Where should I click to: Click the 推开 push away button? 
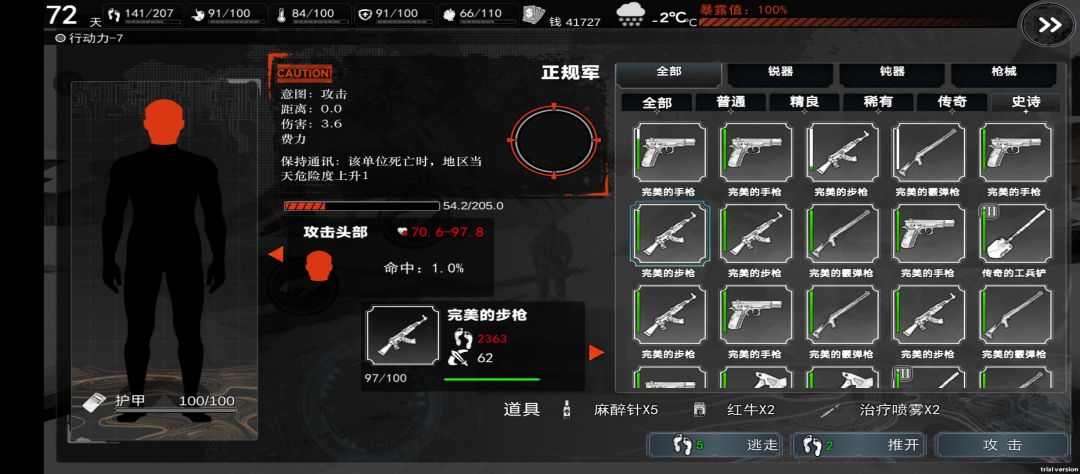860,445
